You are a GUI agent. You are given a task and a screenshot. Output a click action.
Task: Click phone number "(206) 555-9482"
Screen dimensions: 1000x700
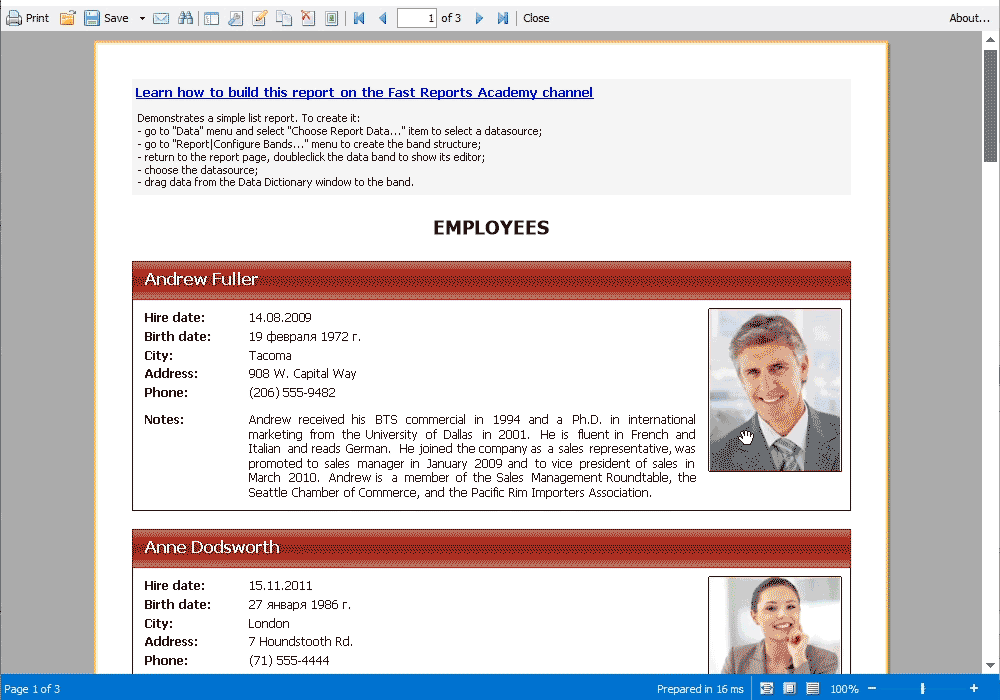(x=292, y=393)
